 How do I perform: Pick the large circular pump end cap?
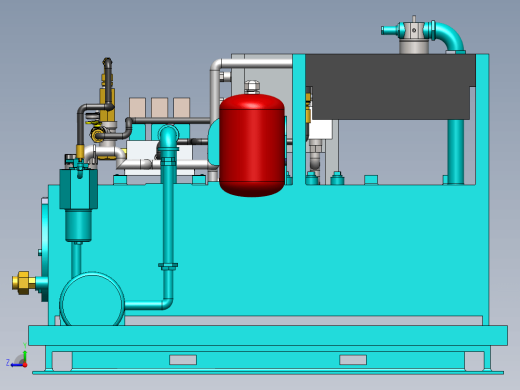point(92,299)
